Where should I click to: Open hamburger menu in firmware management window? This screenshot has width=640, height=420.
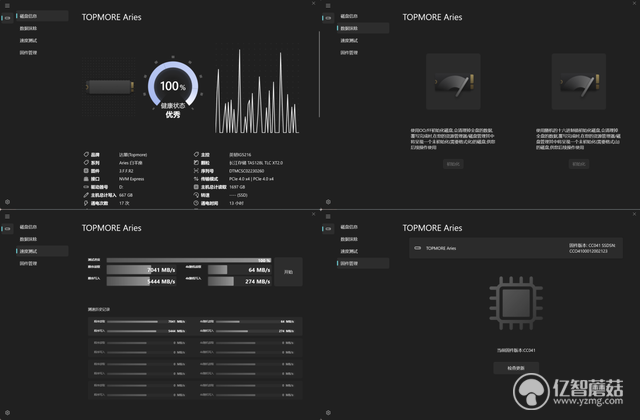tap(328, 216)
